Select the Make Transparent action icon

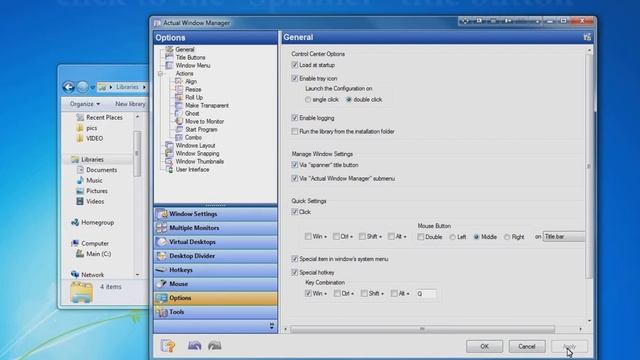(x=179, y=105)
